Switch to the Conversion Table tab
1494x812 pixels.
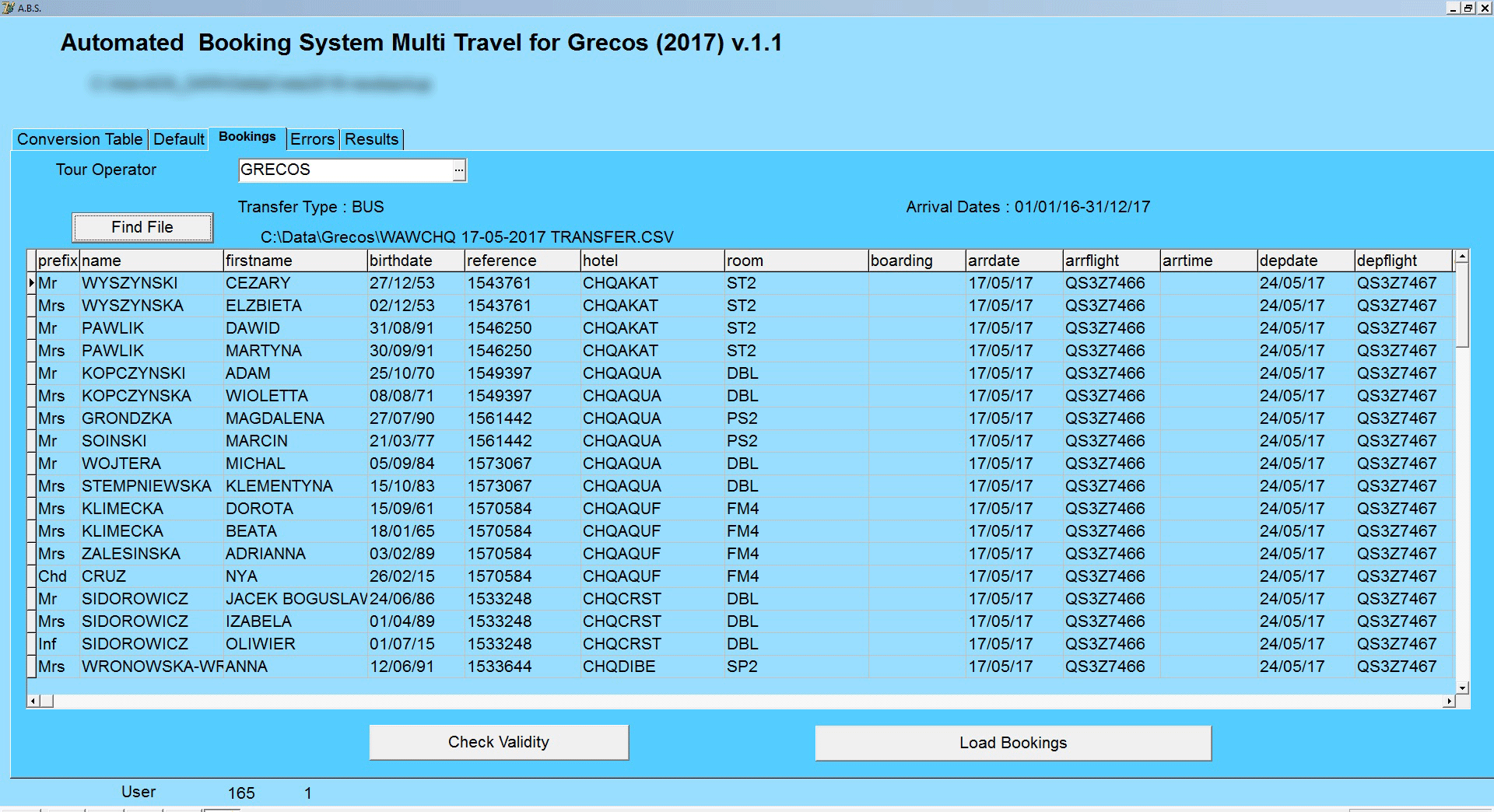coord(79,139)
